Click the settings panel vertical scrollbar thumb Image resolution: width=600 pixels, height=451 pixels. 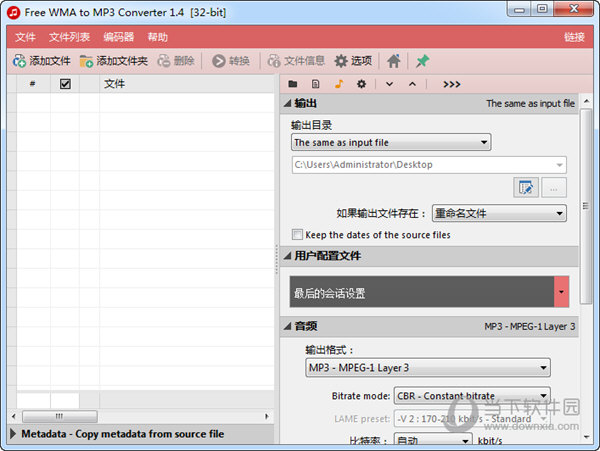pyautogui.click(x=585, y=206)
